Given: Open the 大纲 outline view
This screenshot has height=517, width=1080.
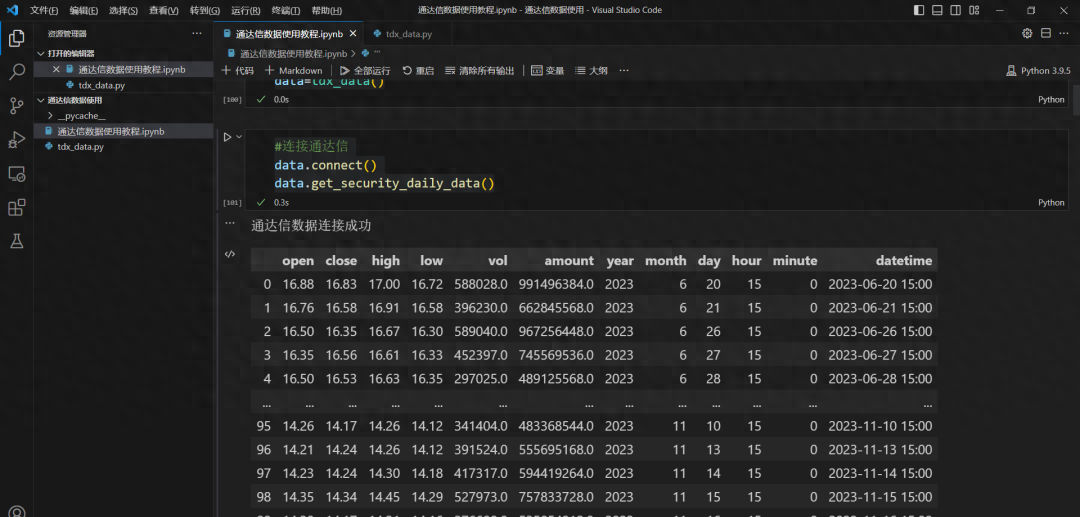Looking at the screenshot, I should pos(592,70).
